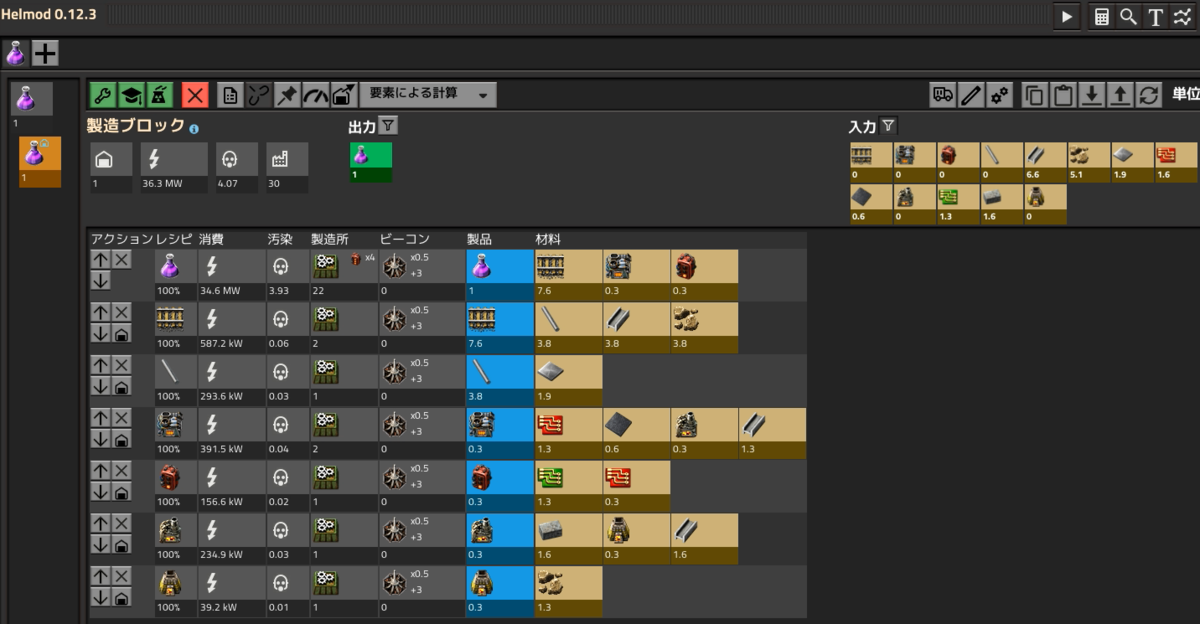Click the document notes icon
This screenshot has height=624, width=1200.
pyautogui.click(x=231, y=95)
